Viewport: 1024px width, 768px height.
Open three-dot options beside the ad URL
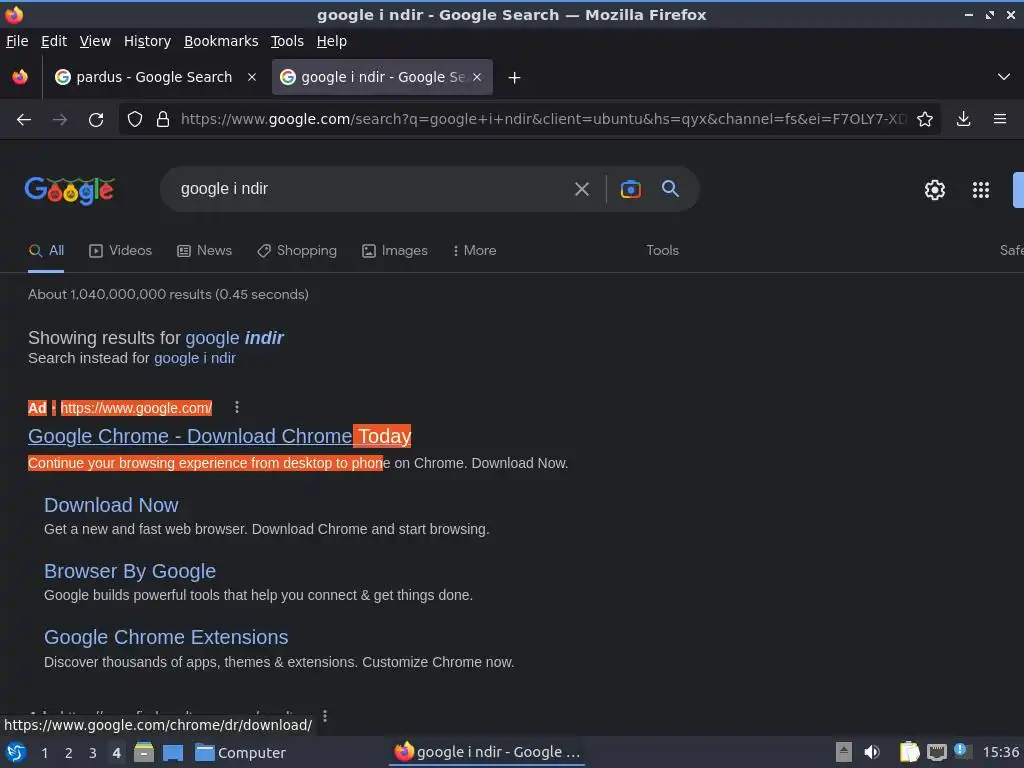point(237,408)
